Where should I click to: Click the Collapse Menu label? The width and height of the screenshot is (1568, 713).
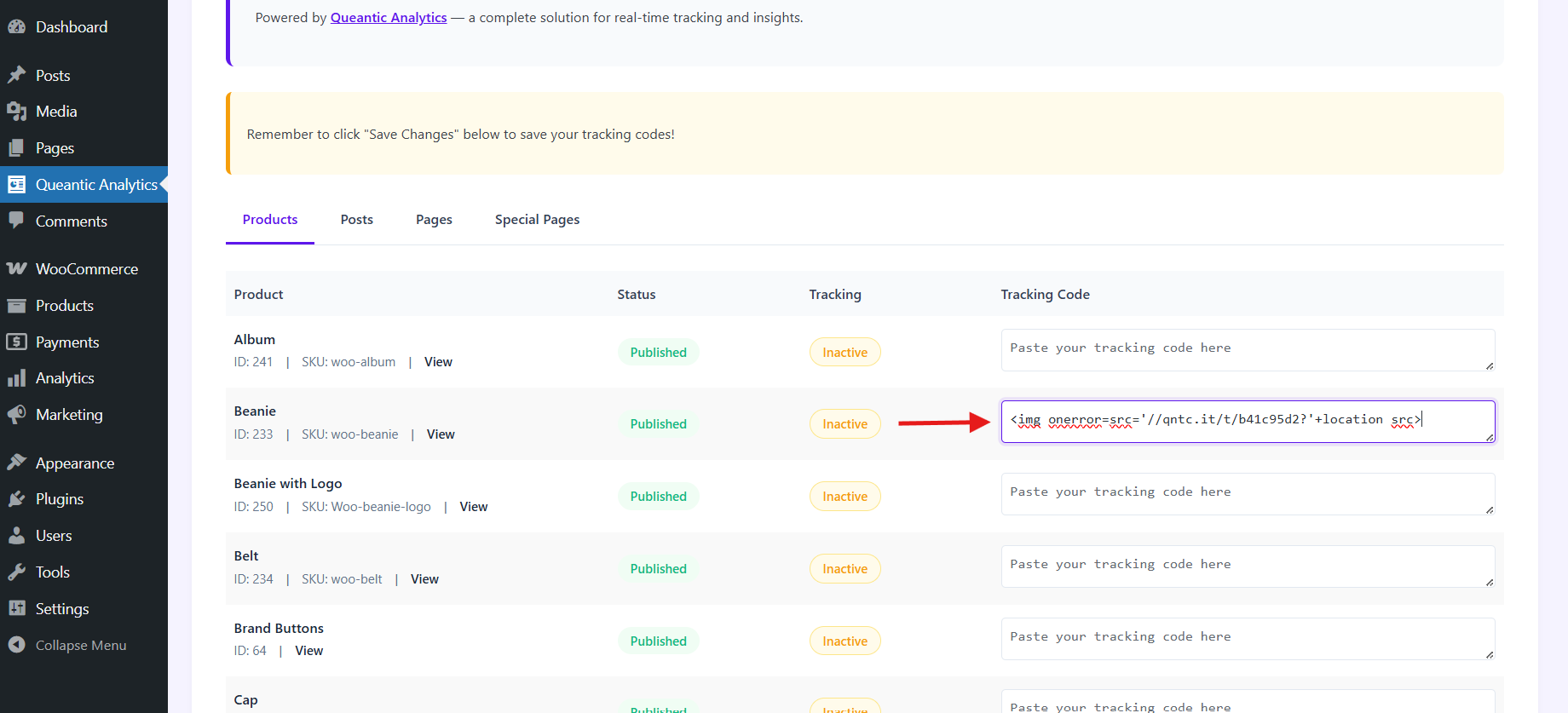click(81, 646)
